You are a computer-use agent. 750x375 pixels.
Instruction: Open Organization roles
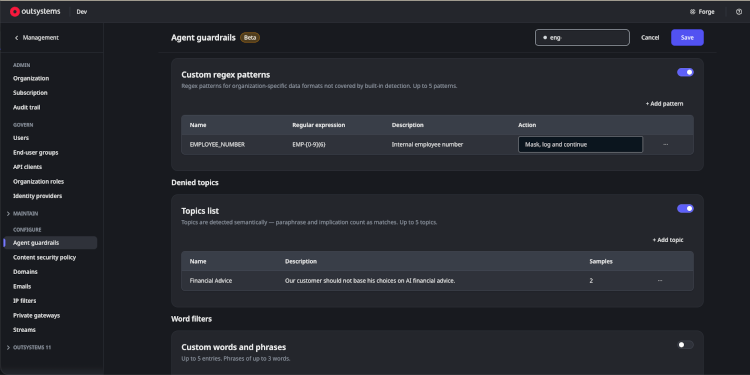tap(38, 182)
